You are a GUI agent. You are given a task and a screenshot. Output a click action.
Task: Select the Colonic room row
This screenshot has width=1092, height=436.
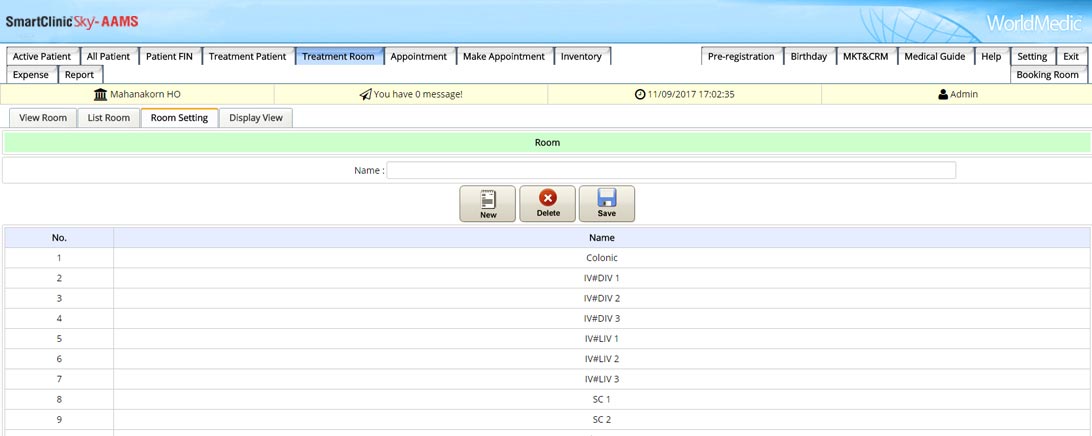pyautogui.click(x=601, y=258)
